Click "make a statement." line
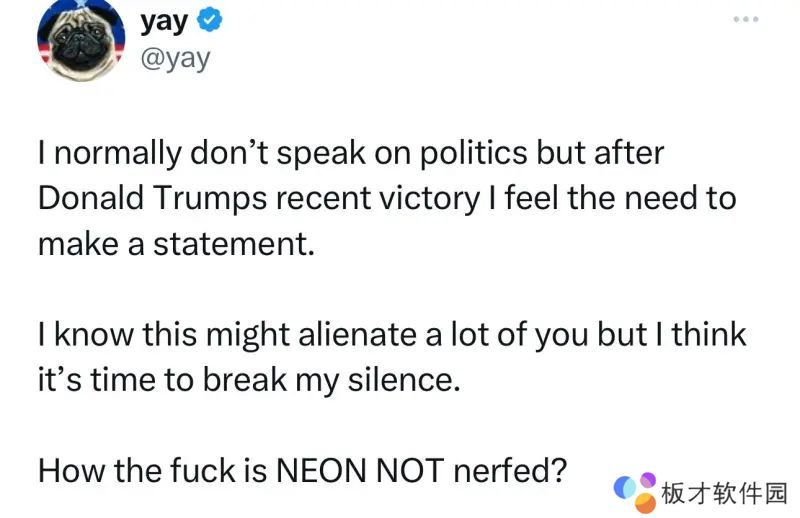This screenshot has width=800, height=518. pos(176,242)
